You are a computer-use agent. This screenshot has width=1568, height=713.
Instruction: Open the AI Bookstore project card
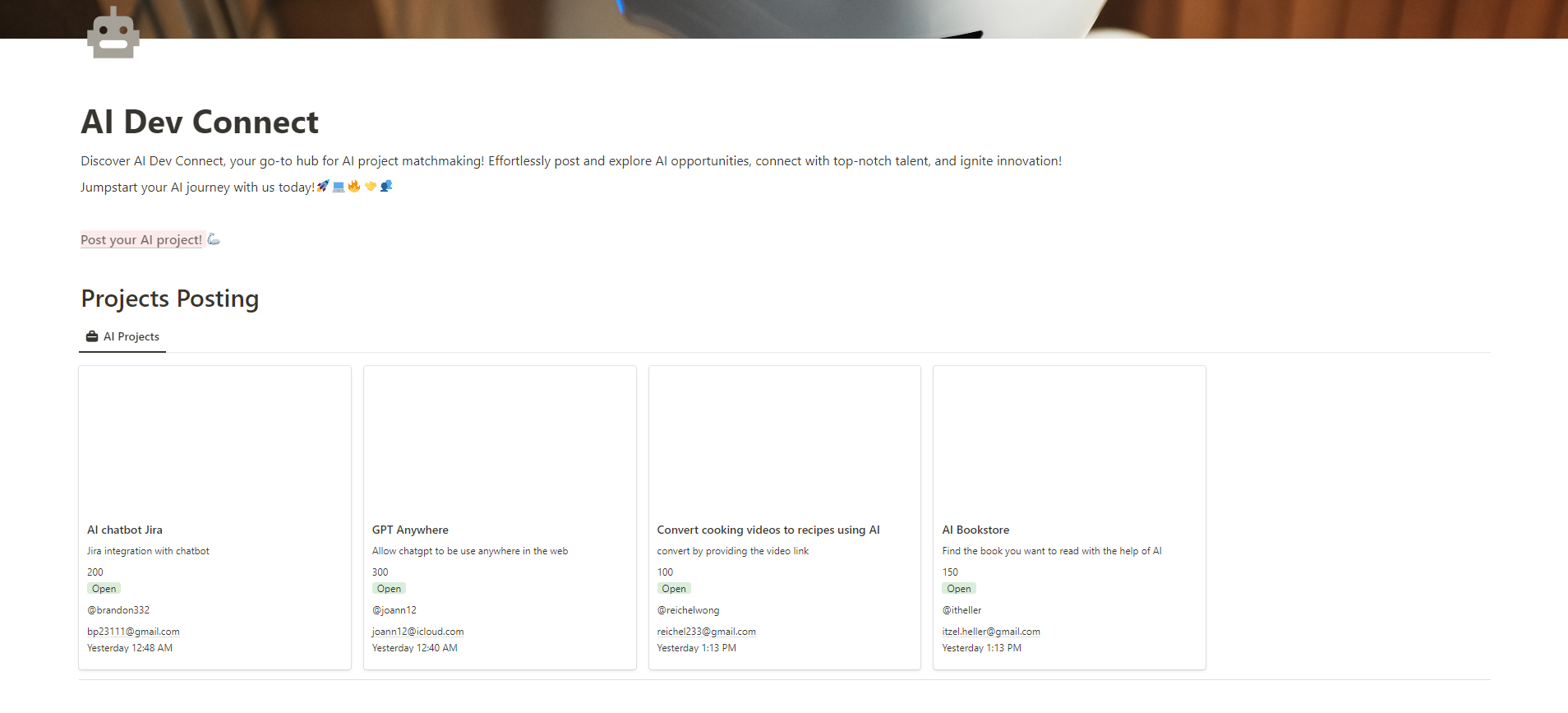coord(975,530)
